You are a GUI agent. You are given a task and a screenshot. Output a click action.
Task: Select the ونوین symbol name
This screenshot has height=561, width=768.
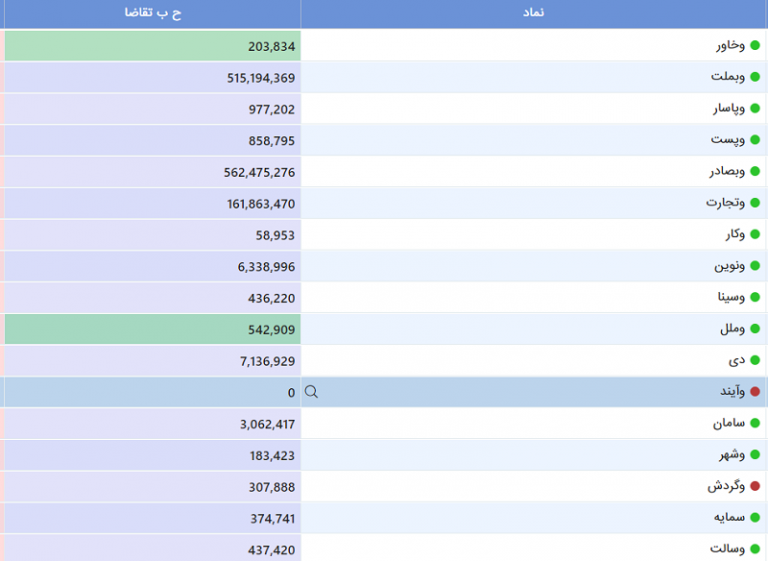point(729,266)
